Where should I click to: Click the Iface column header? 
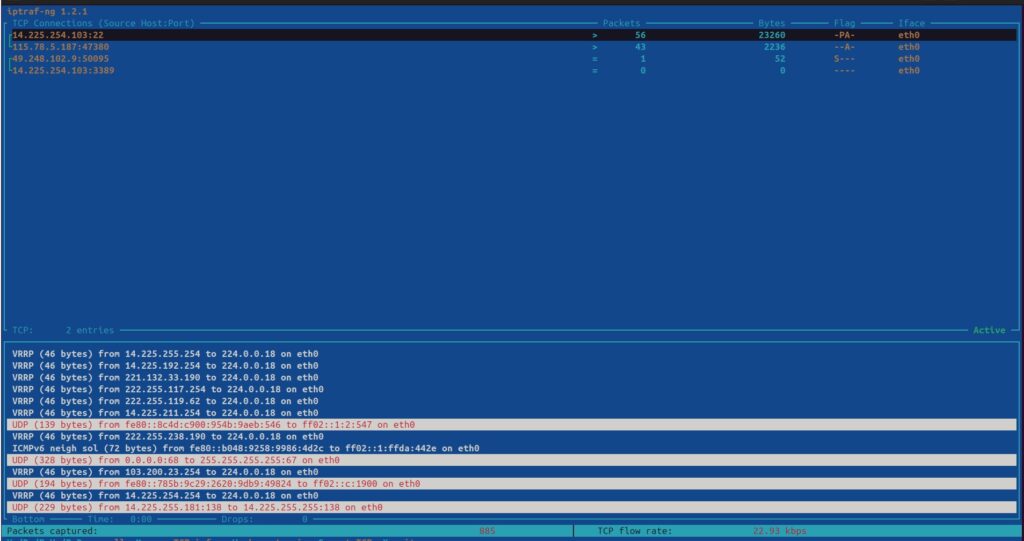pyautogui.click(x=911, y=22)
